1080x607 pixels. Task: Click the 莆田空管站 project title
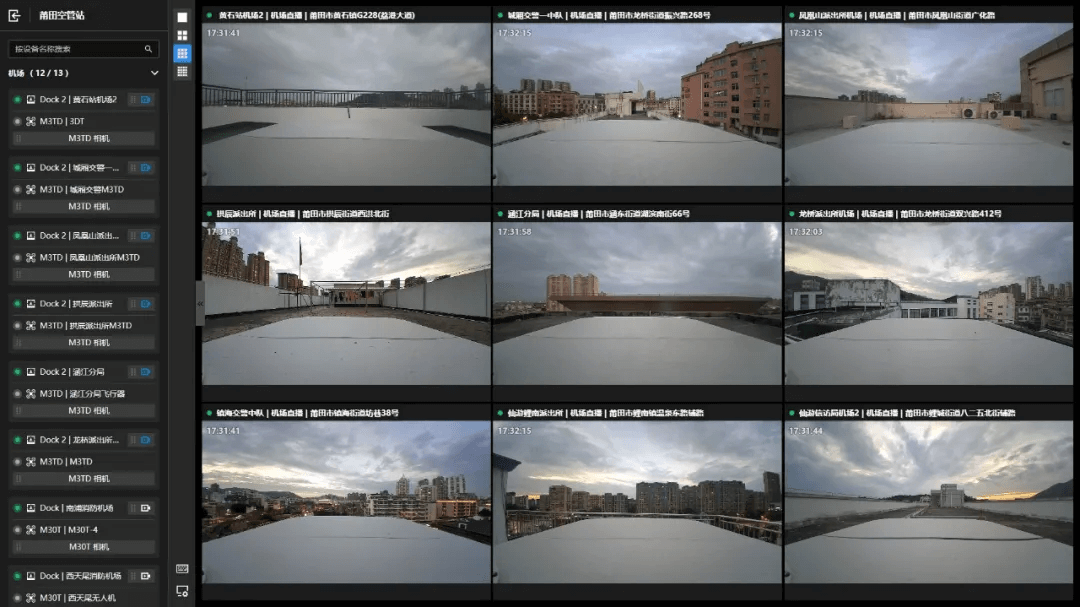61,15
